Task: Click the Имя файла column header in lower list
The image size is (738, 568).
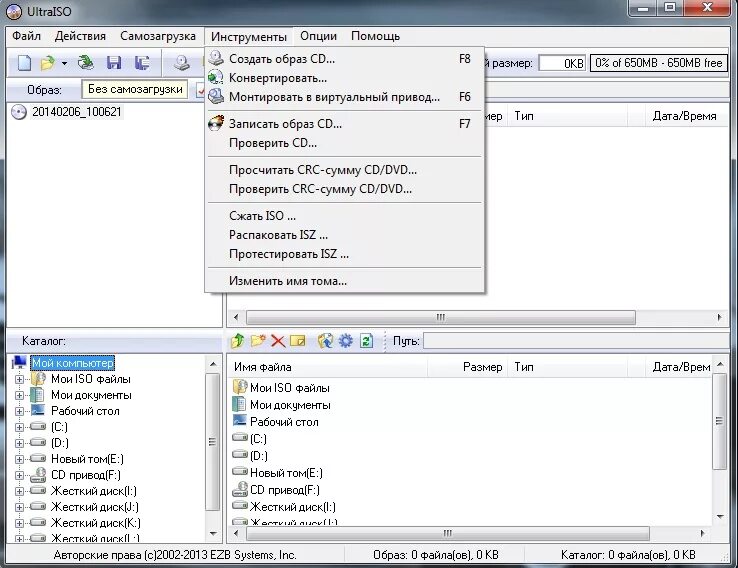Action: [x=329, y=367]
